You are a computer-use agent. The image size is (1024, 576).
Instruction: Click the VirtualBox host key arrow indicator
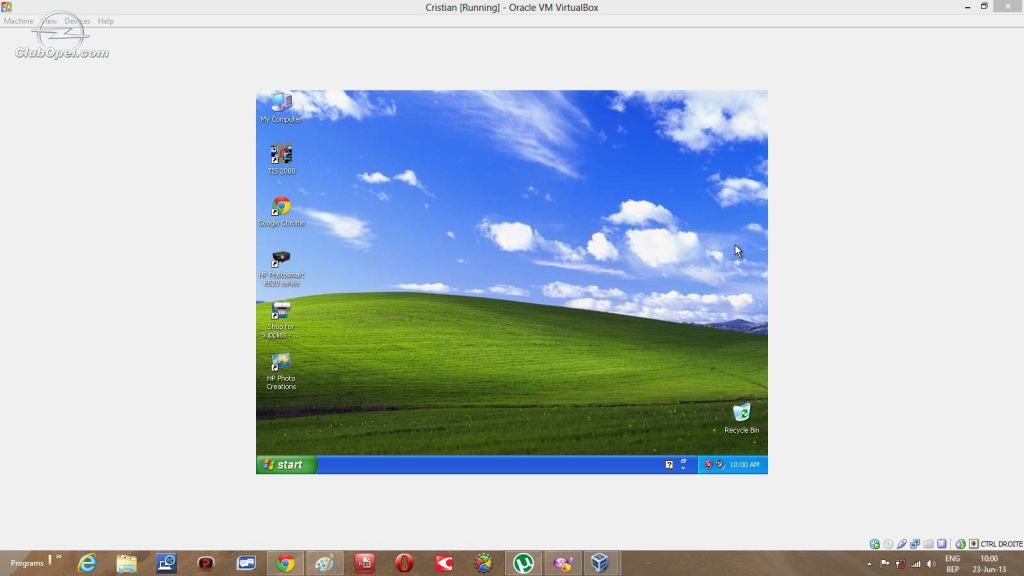(x=974, y=544)
